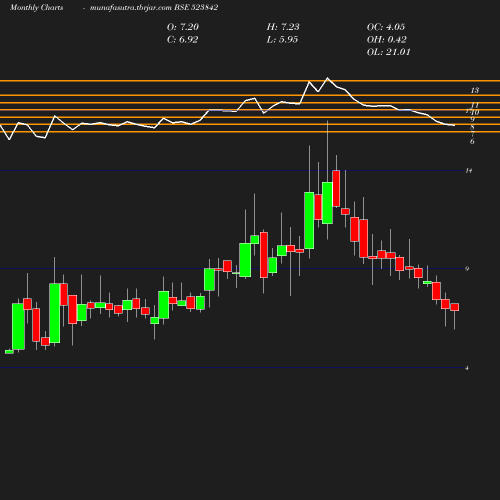Select the open value 'O: 7.20'
The image size is (500, 500).
point(183,27)
